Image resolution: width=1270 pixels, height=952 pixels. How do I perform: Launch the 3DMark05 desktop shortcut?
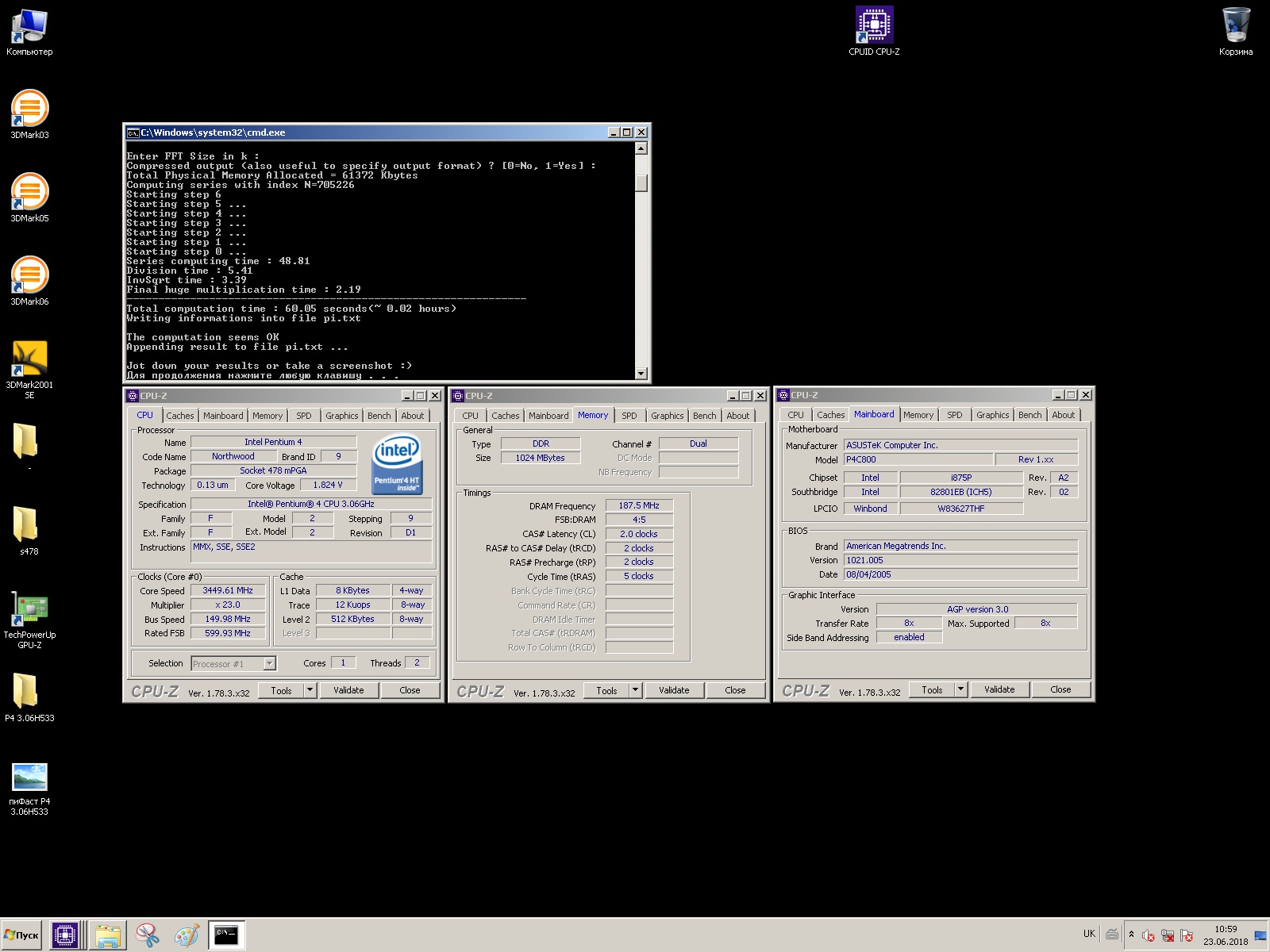tap(29, 198)
